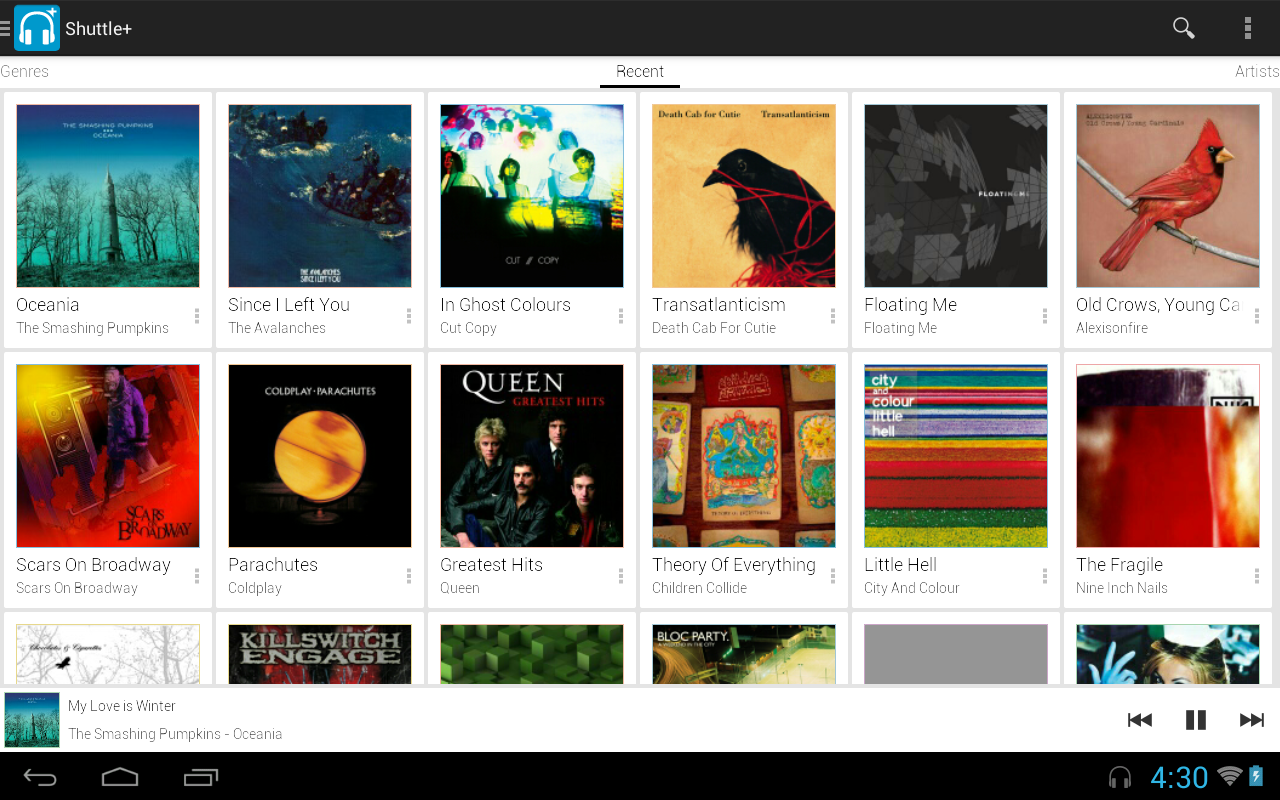Tap the battery icon in the status bar
Viewport: 1280px width, 800px height.
pos(1254,777)
